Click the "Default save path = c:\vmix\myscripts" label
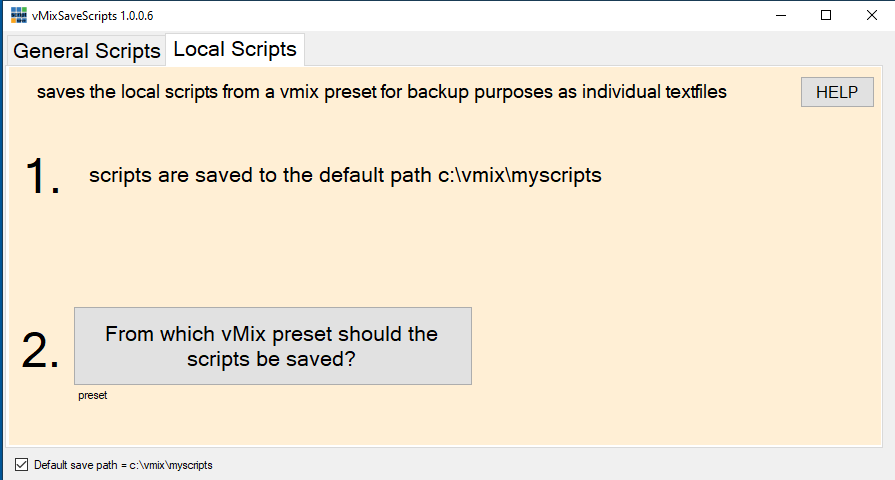The width and height of the screenshot is (895, 480). click(x=123, y=465)
